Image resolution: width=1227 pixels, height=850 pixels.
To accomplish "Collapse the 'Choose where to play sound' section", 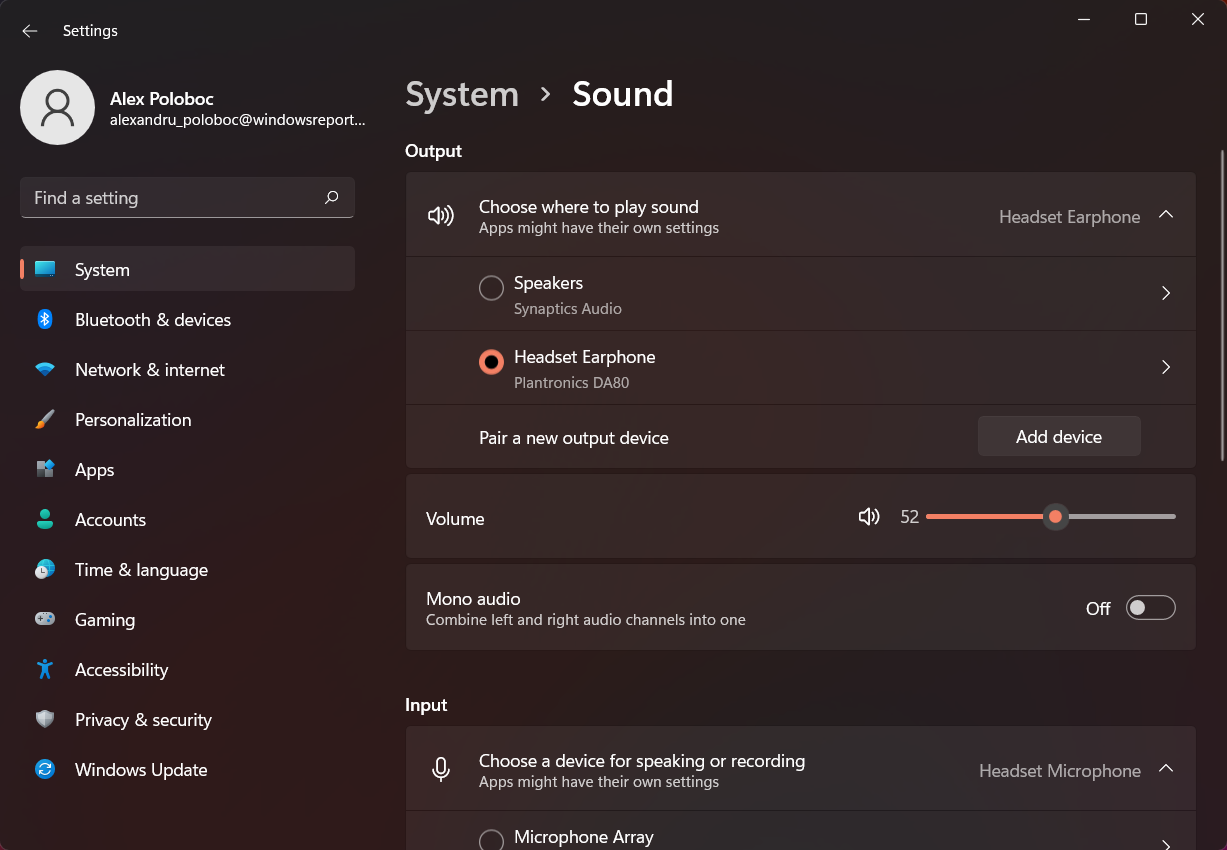I will (x=1165, y=214).
